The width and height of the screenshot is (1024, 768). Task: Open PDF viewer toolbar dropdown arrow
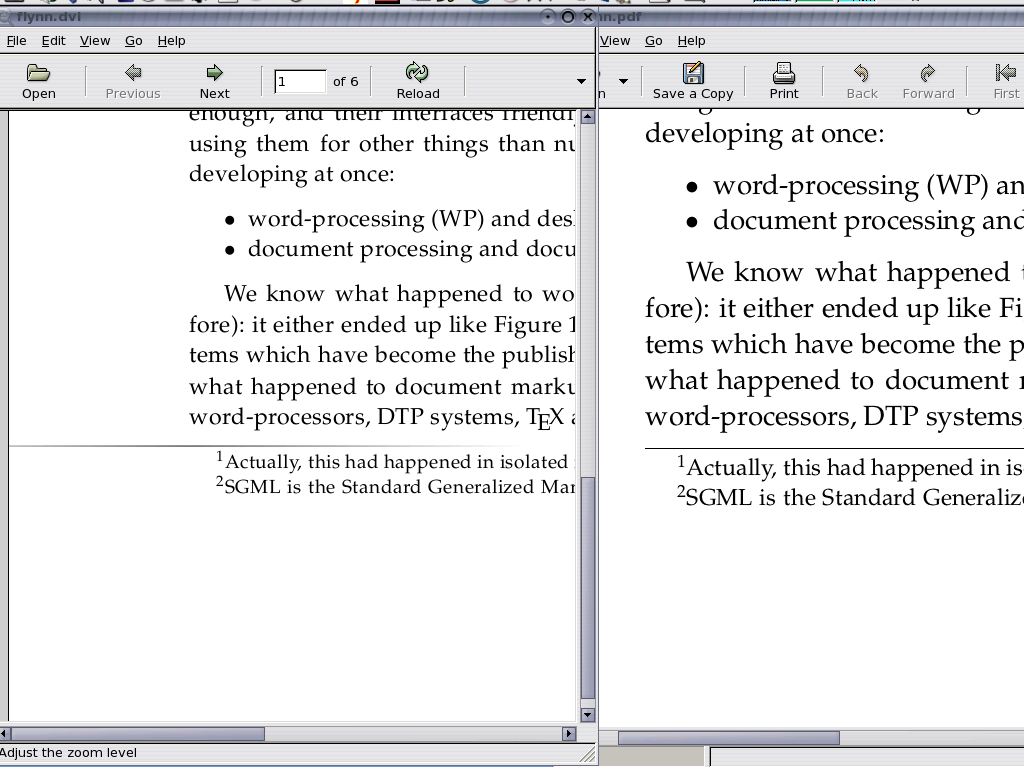point(623,81)
